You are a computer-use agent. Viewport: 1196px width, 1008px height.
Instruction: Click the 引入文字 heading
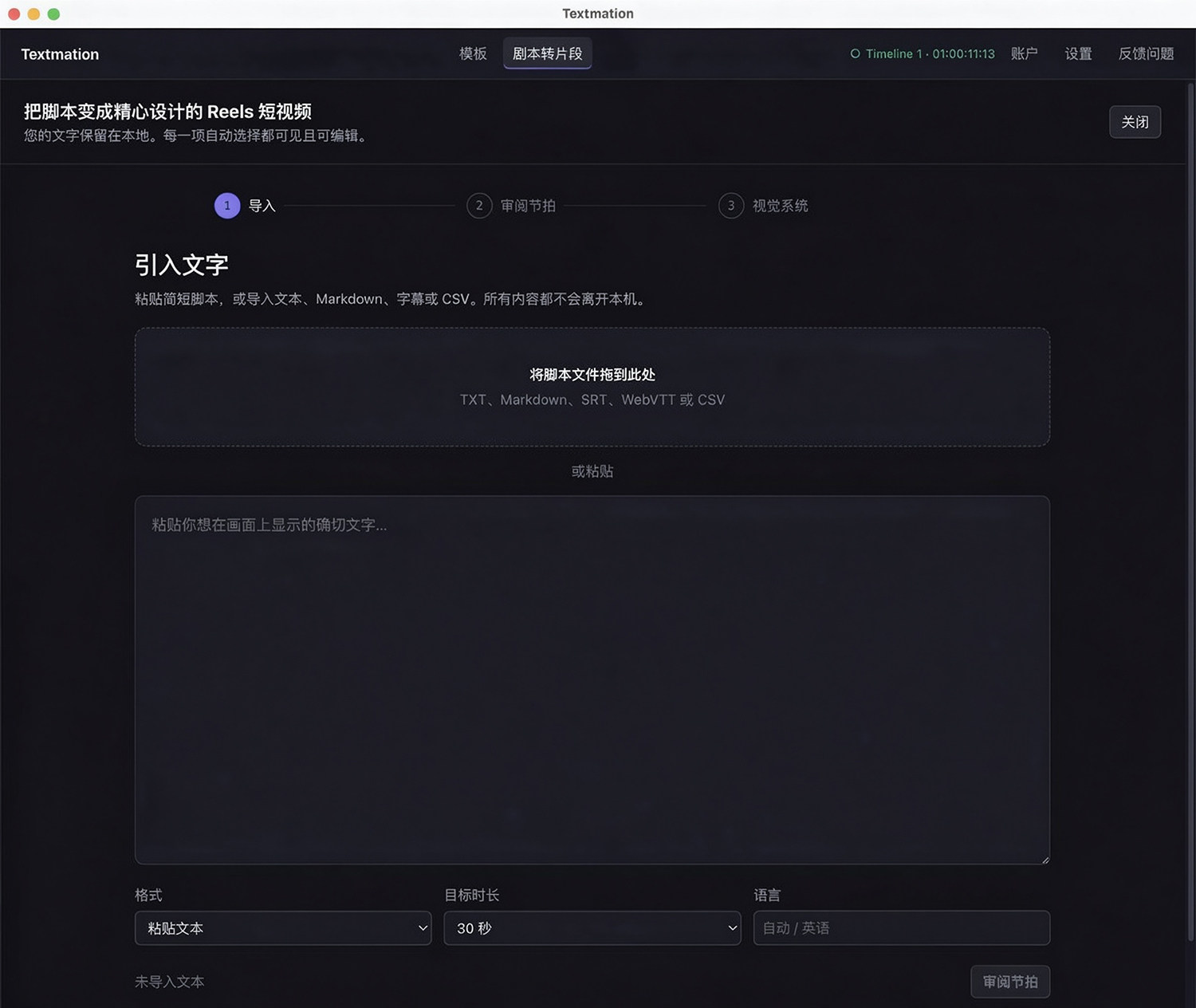[182, 265]
